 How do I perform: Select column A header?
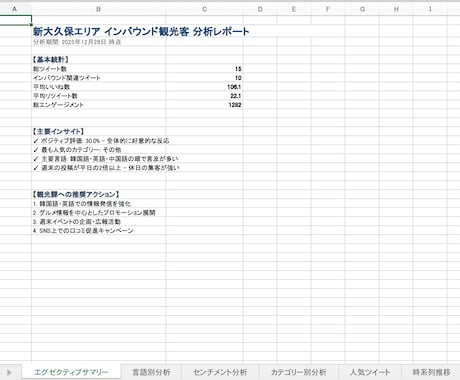[x=15, y=9]
